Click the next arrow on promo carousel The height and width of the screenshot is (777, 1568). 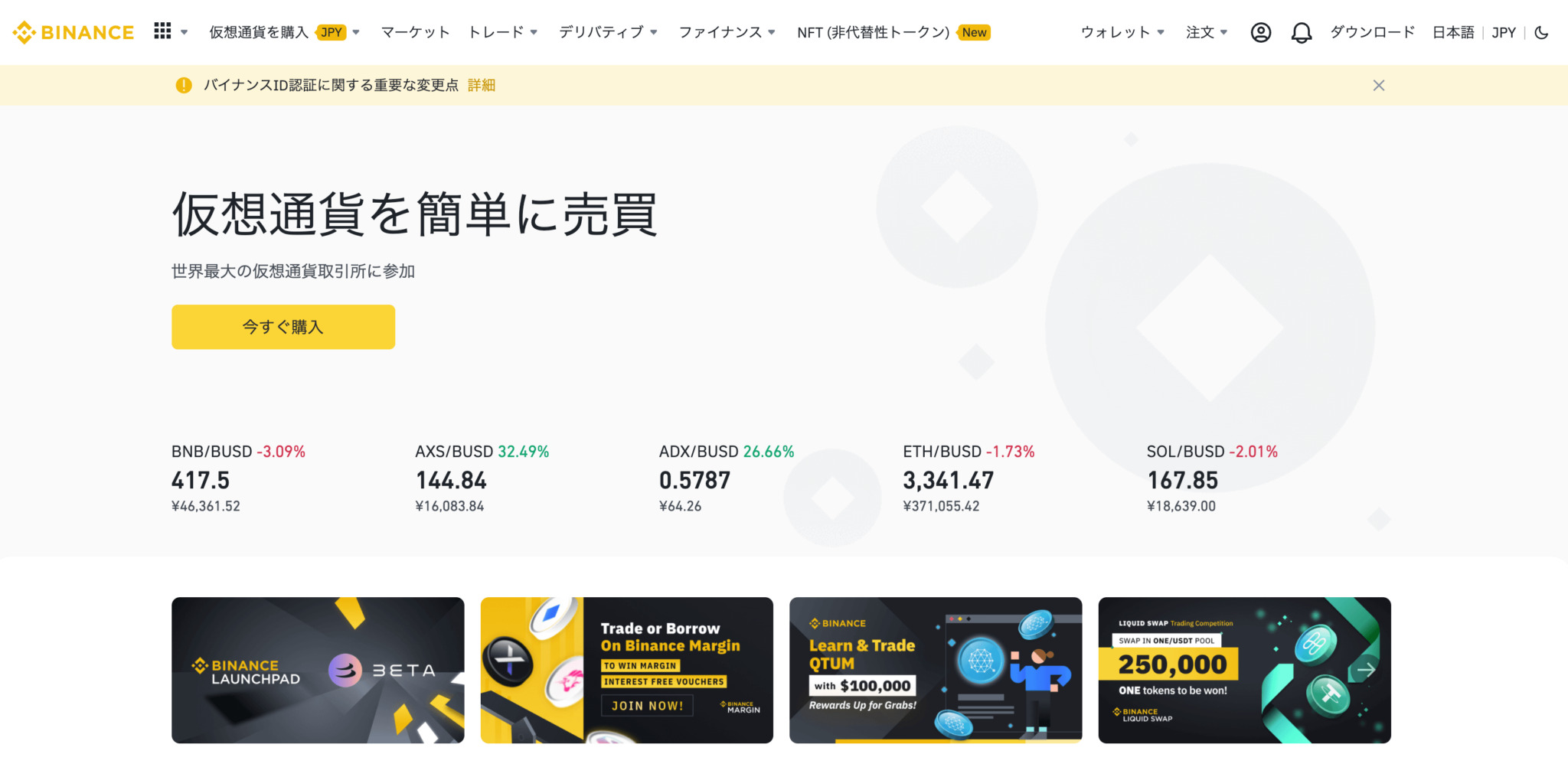(1366, 670)
